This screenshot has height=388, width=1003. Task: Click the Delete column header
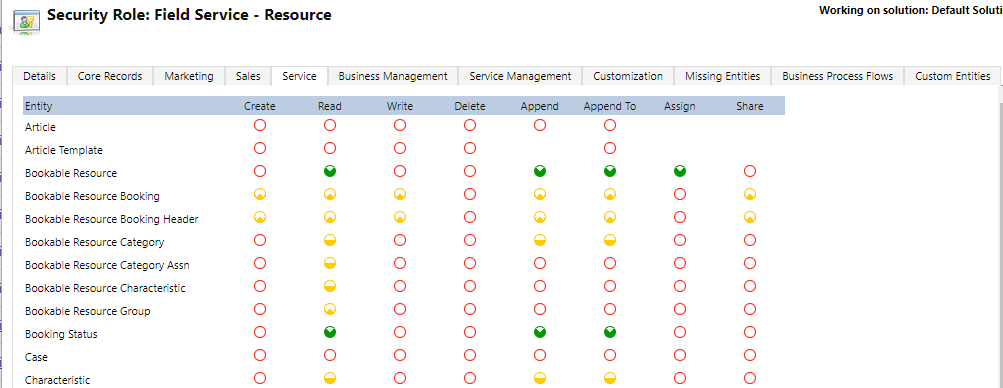(x=470, y=106)
